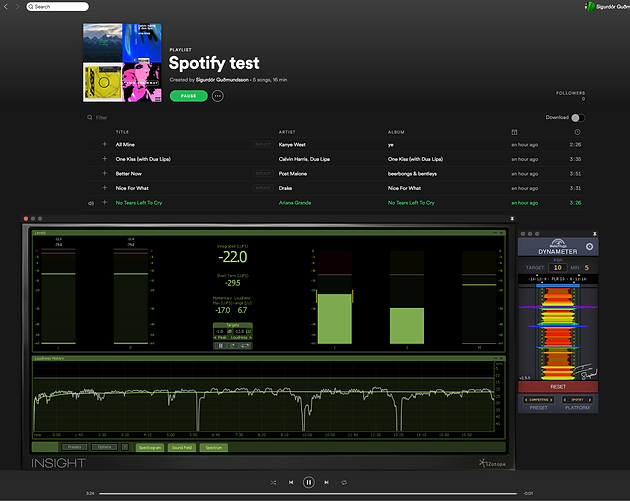Image resolution: width=630 pixels, height=501 pixels.
Task: Reset Insight loudness measurement icon
Action: click(233, 346)
